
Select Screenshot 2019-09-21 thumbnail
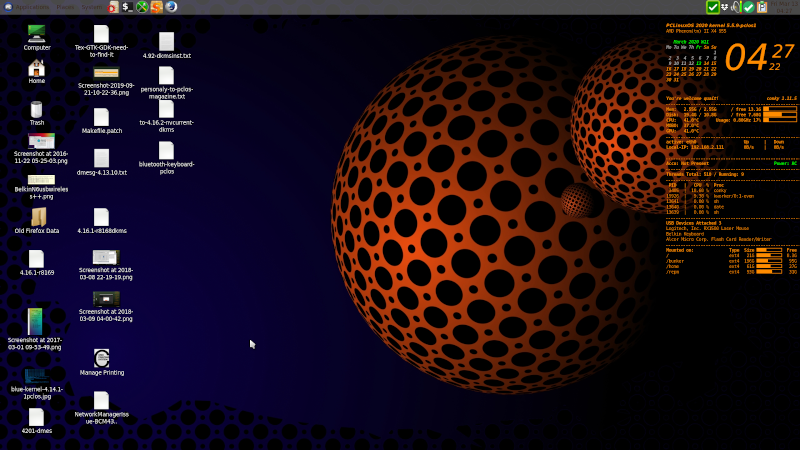pos(106,73)
